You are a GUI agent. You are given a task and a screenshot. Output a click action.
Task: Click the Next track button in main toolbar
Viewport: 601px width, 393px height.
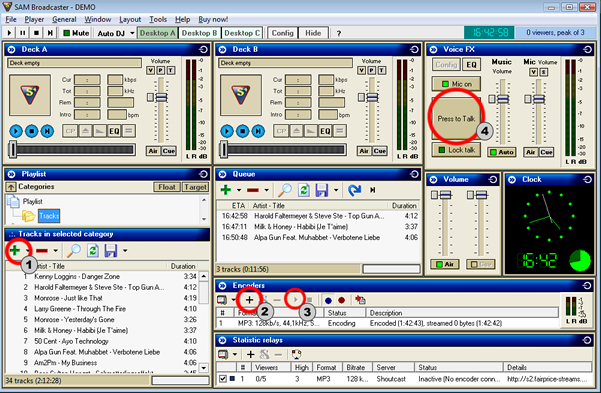[50, 33]
